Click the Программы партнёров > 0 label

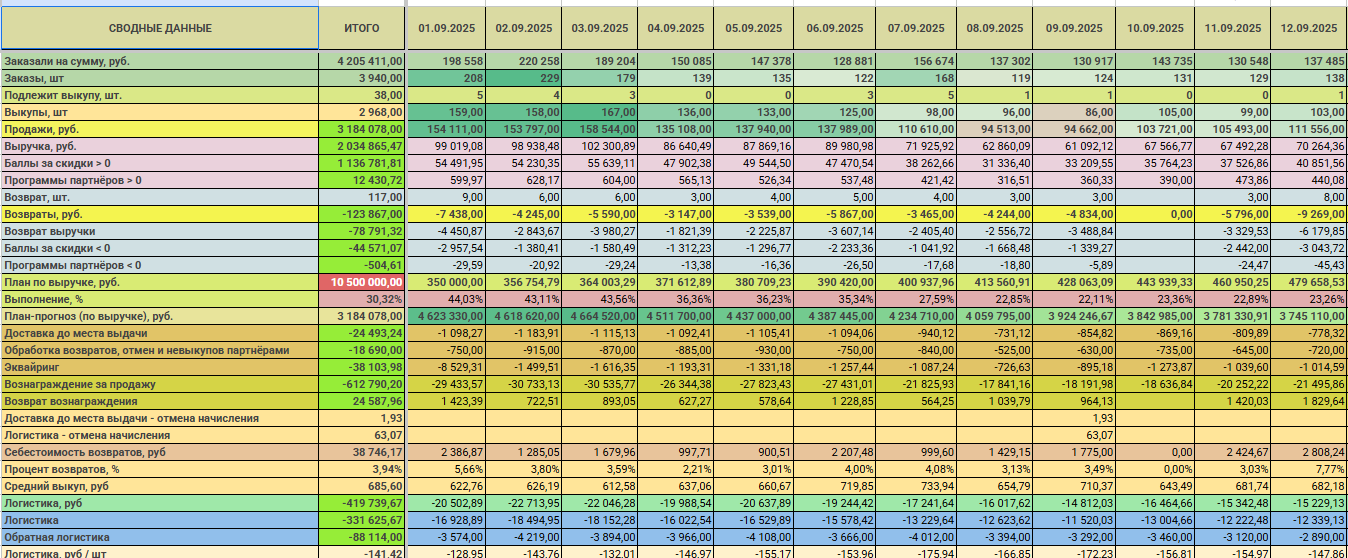[x=160, y=180]
